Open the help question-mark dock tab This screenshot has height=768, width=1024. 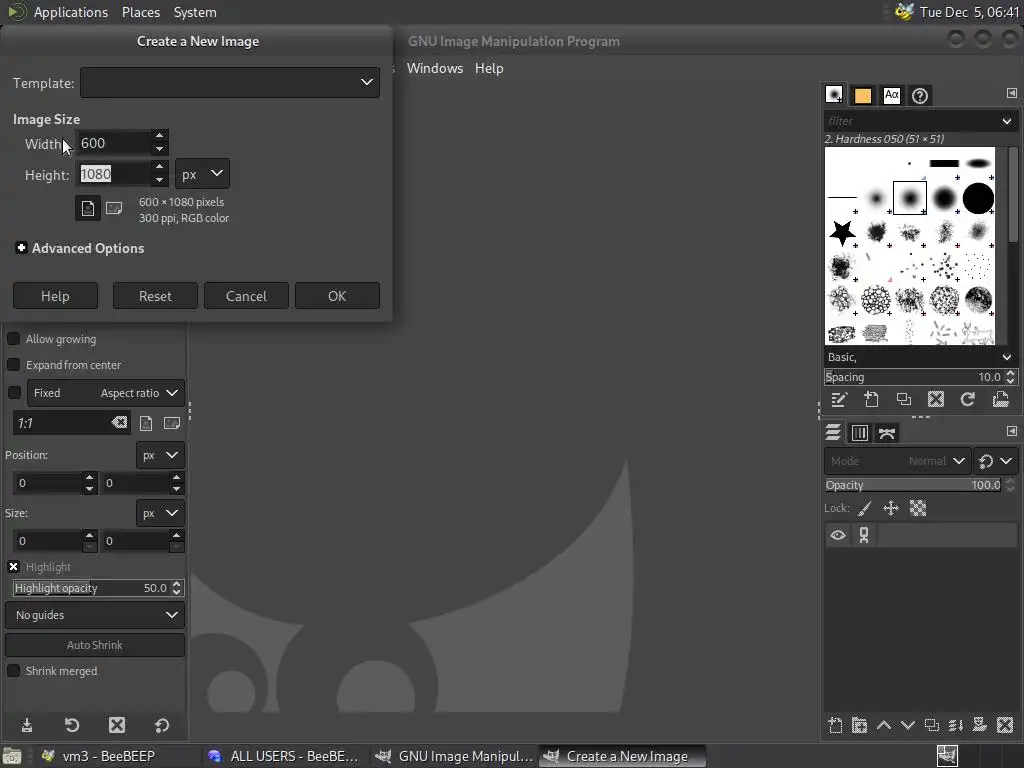point(920,96)
